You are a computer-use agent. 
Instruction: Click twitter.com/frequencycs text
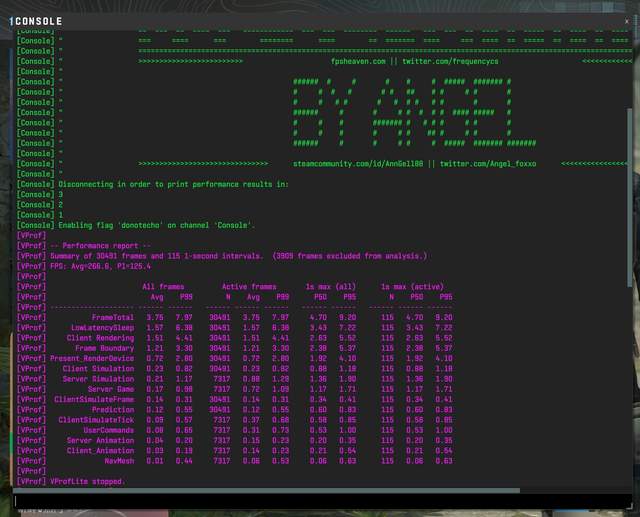[450, 61]
